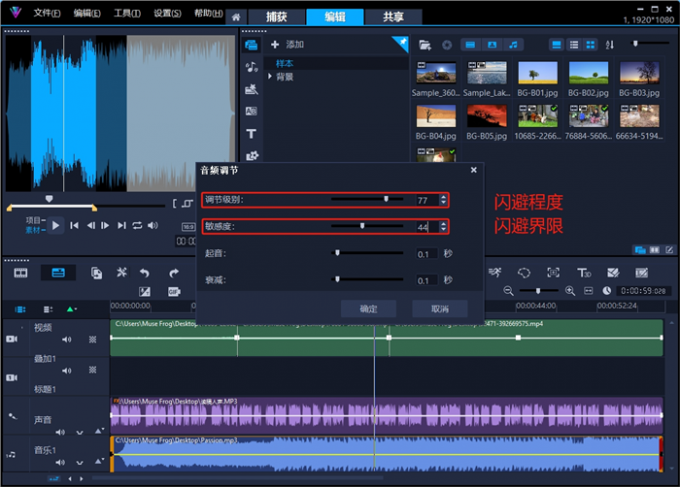Open the 工具 menu
Image resolution: width=680 pixels, height=487 pixels.
(x=127, y=13)
